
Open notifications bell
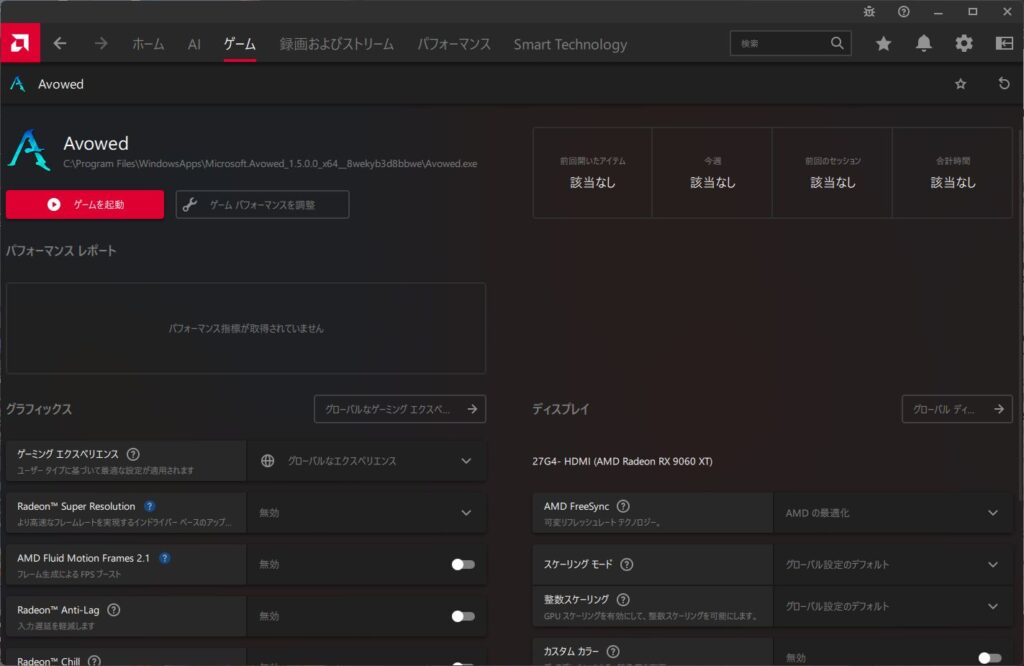(923, 44)
